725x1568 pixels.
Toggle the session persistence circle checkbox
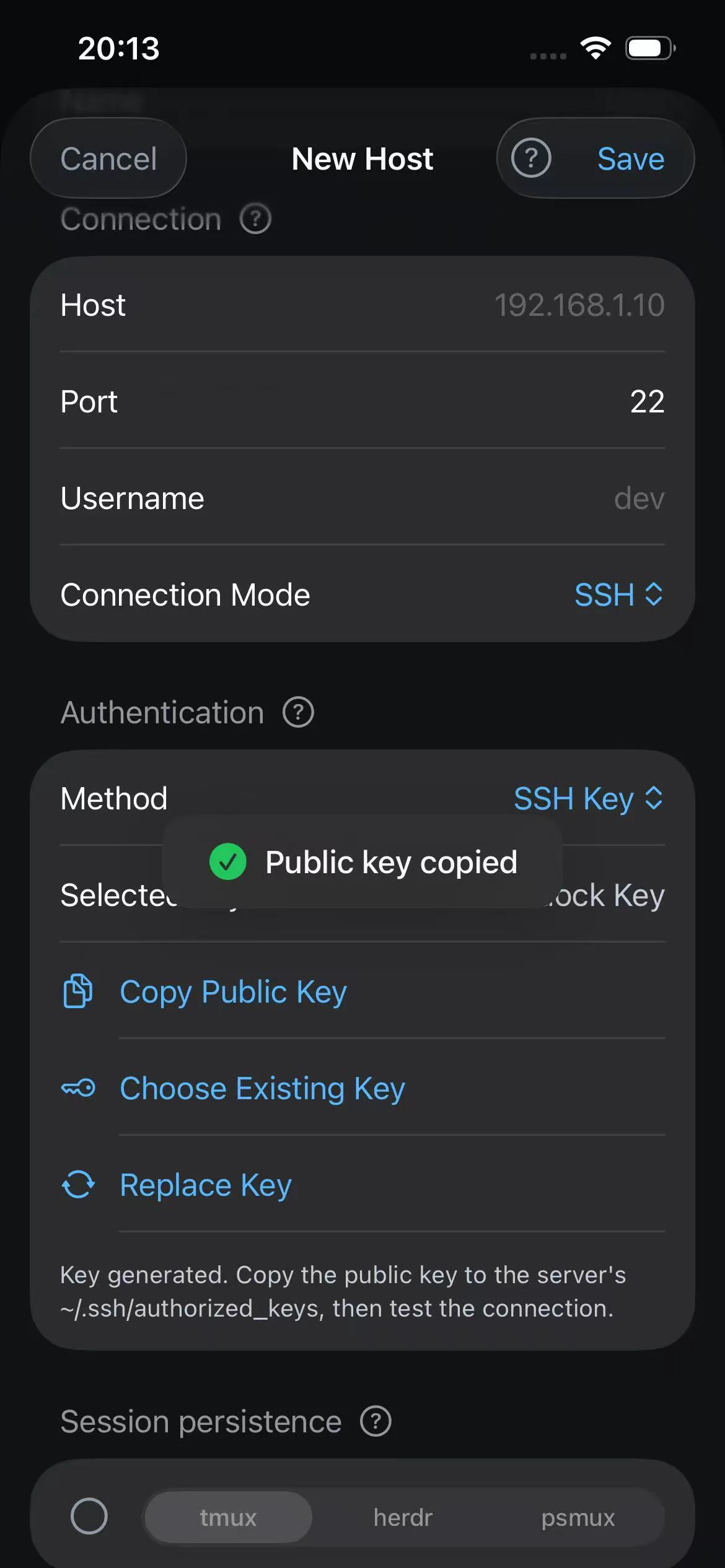pos(89,1516)
